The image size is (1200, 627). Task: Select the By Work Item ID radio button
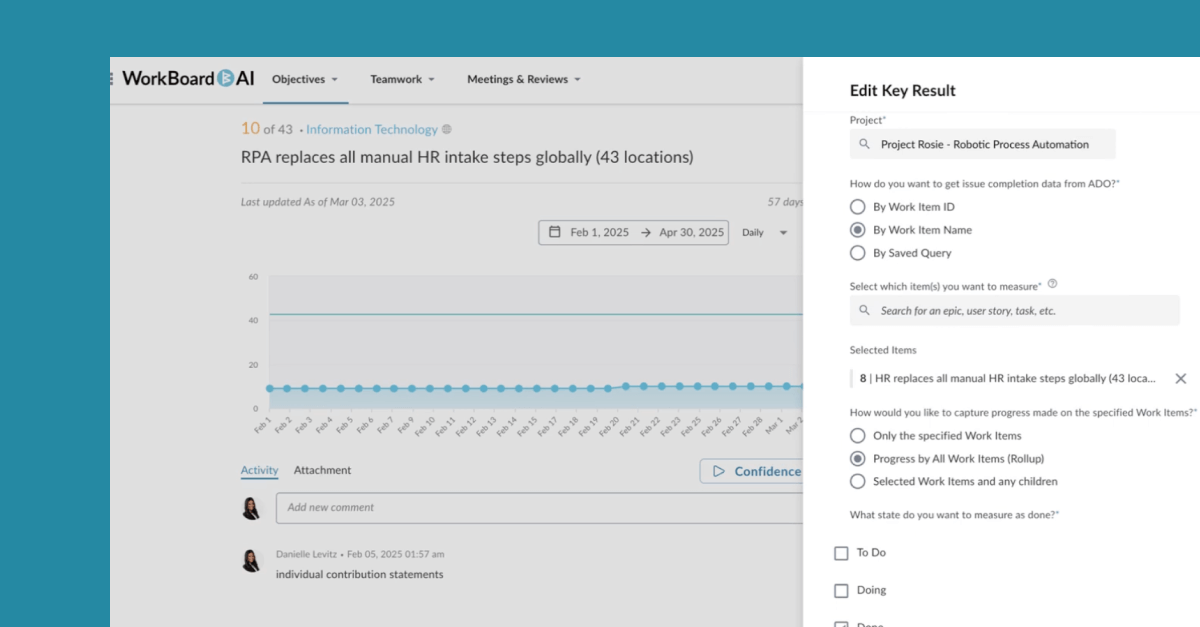857,206
